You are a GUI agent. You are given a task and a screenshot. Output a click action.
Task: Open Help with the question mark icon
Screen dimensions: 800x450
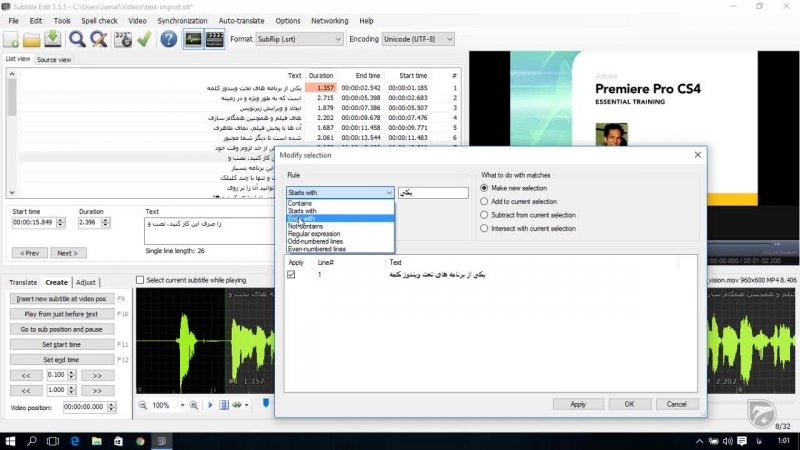click(169, 39)
